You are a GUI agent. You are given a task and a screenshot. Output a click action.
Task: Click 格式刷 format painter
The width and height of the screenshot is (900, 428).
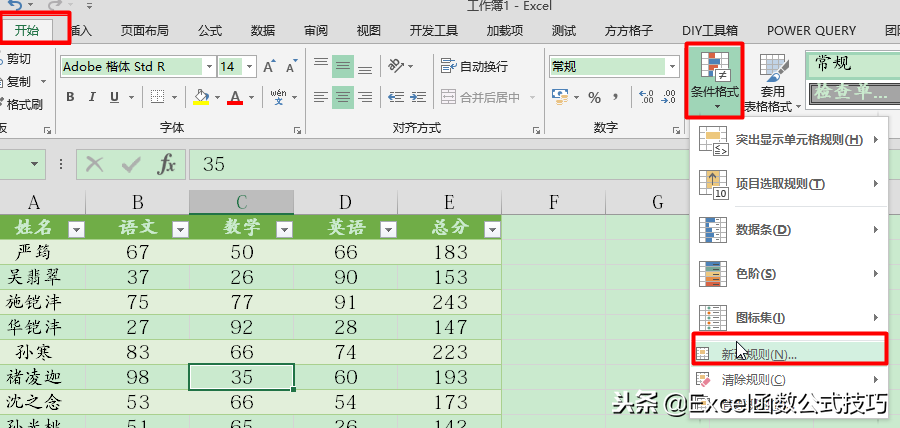pos(21,104)
